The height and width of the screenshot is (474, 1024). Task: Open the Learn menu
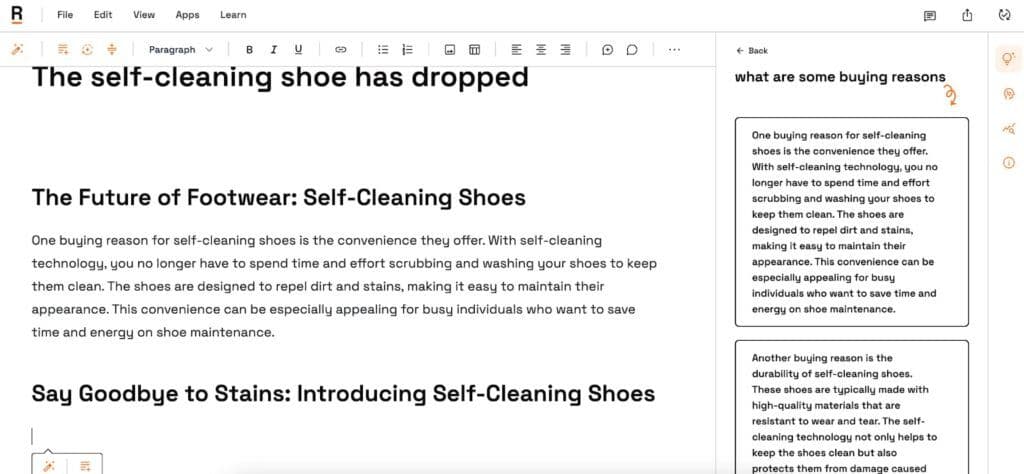233,14
